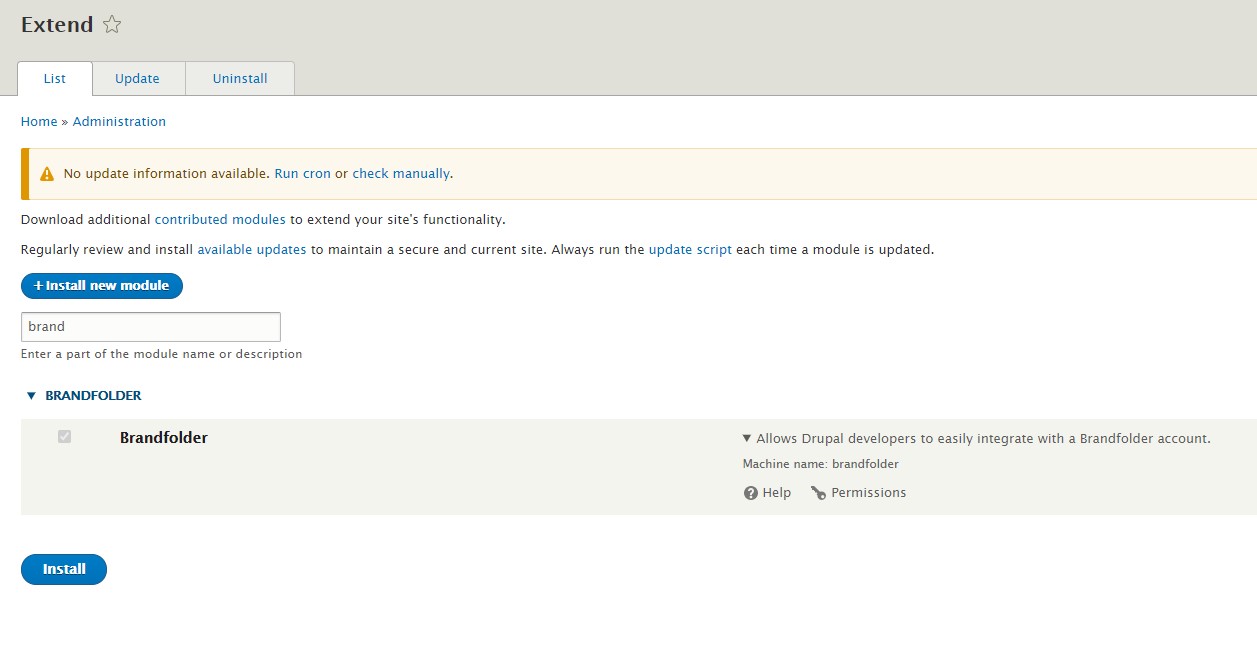Switch to the Update tab
This screenshot has height=666, width=1257.
(x=138, y=78)
